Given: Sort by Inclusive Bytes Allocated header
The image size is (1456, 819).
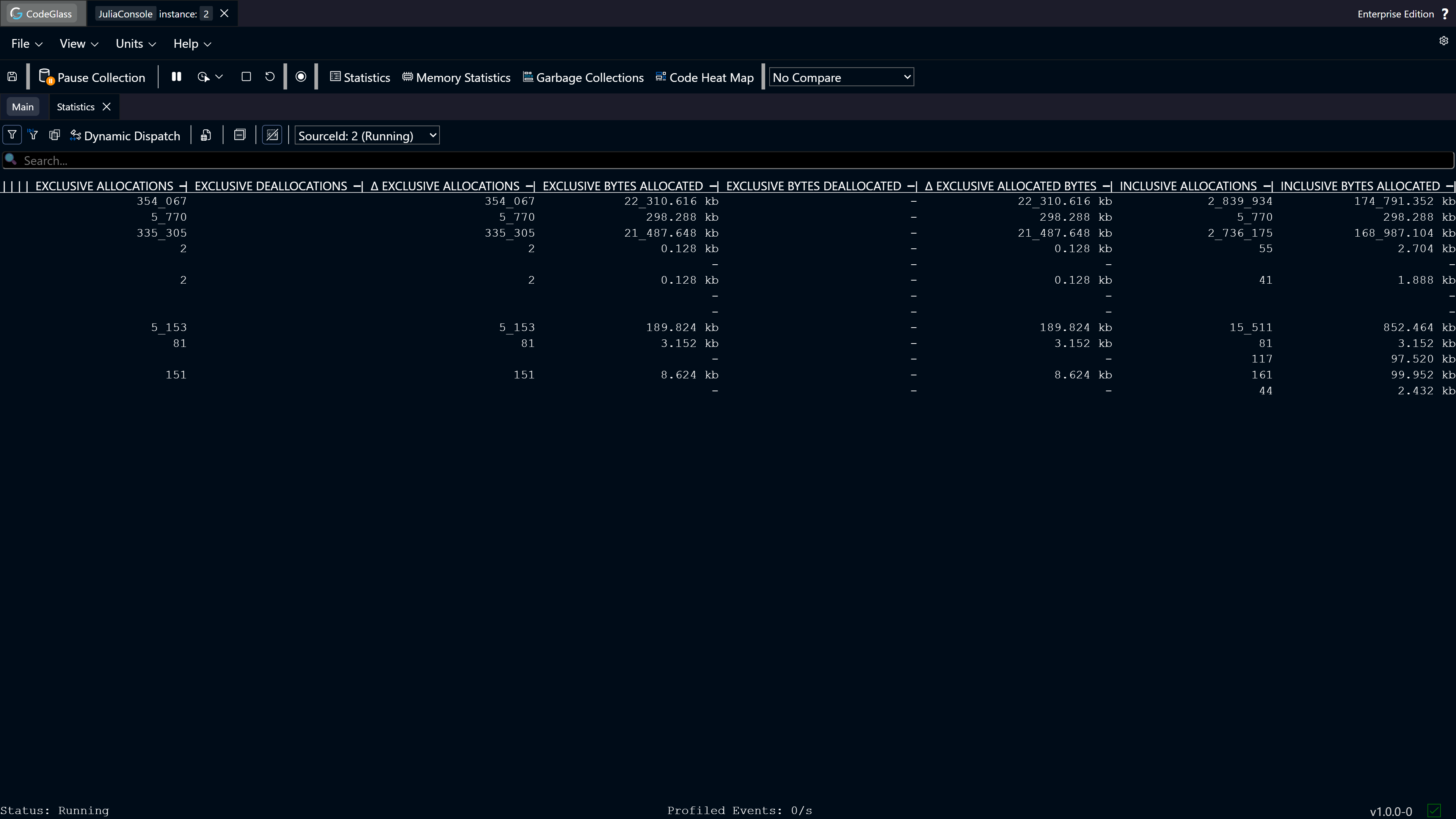Looking at the screenshot, I should tap(1360, 186).
